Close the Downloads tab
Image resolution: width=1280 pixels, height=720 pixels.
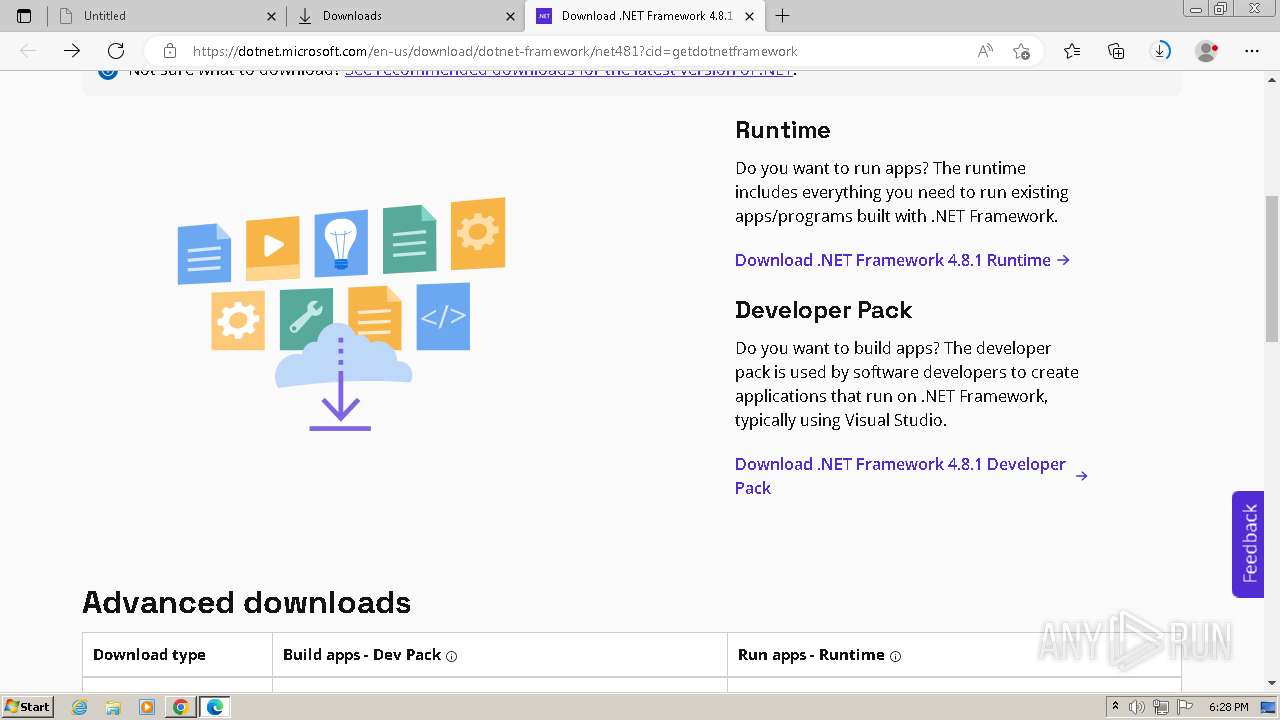click(x=510, y=16)
